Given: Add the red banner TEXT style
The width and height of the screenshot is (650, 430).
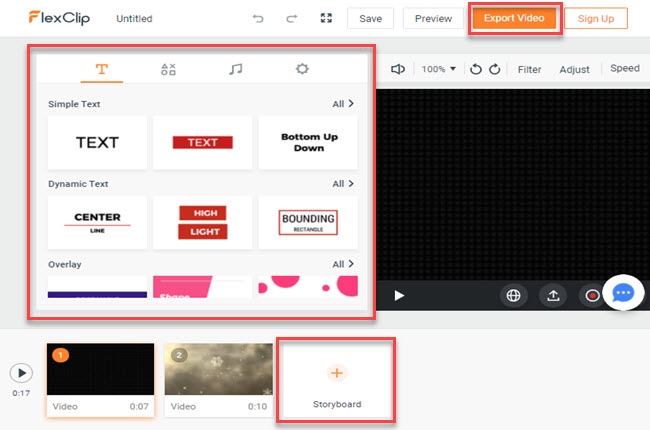Looking at the screenshot, I should [x=203, y=142].
